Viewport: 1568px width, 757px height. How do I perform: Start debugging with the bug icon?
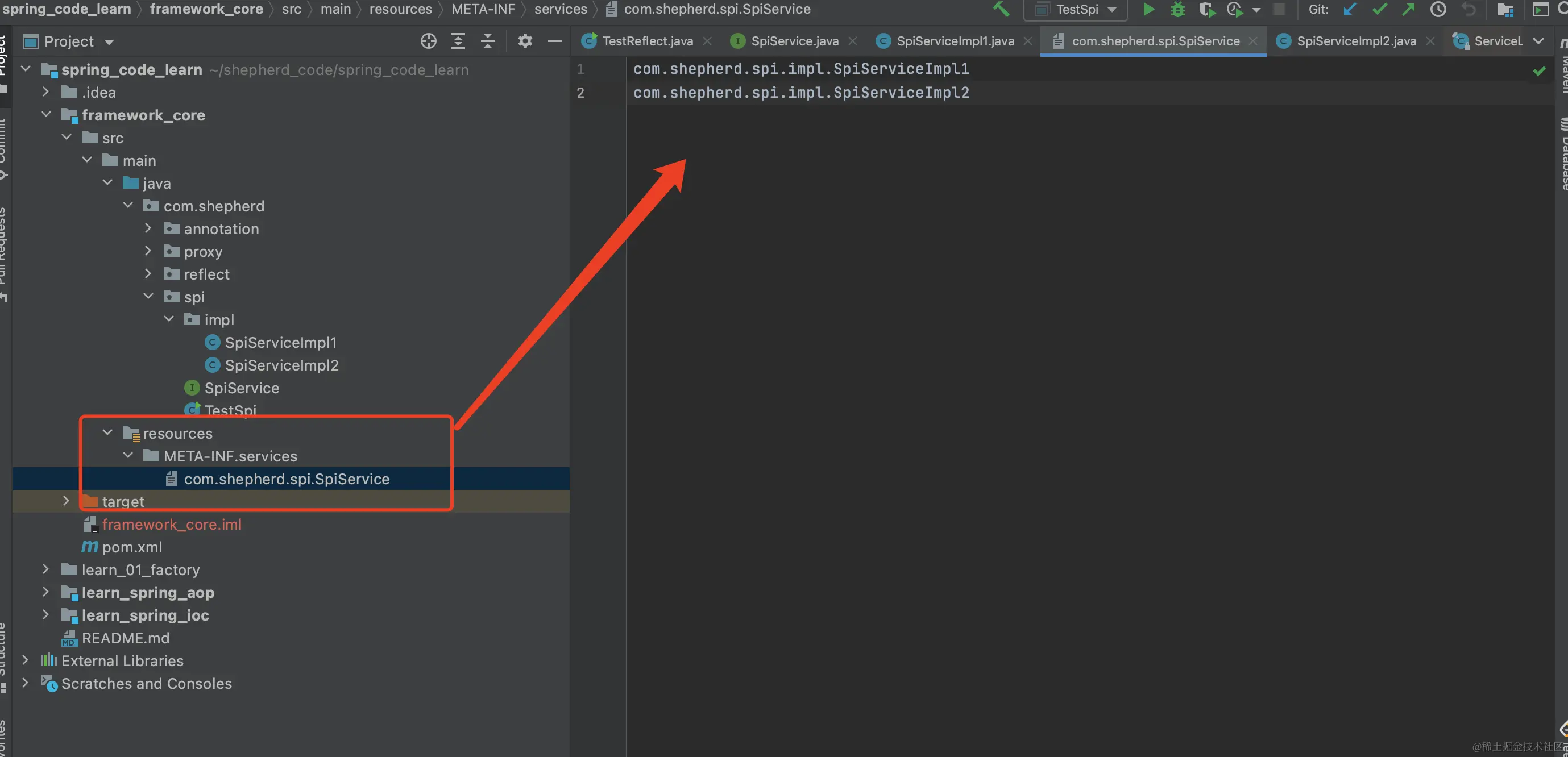click(1178, 9)
